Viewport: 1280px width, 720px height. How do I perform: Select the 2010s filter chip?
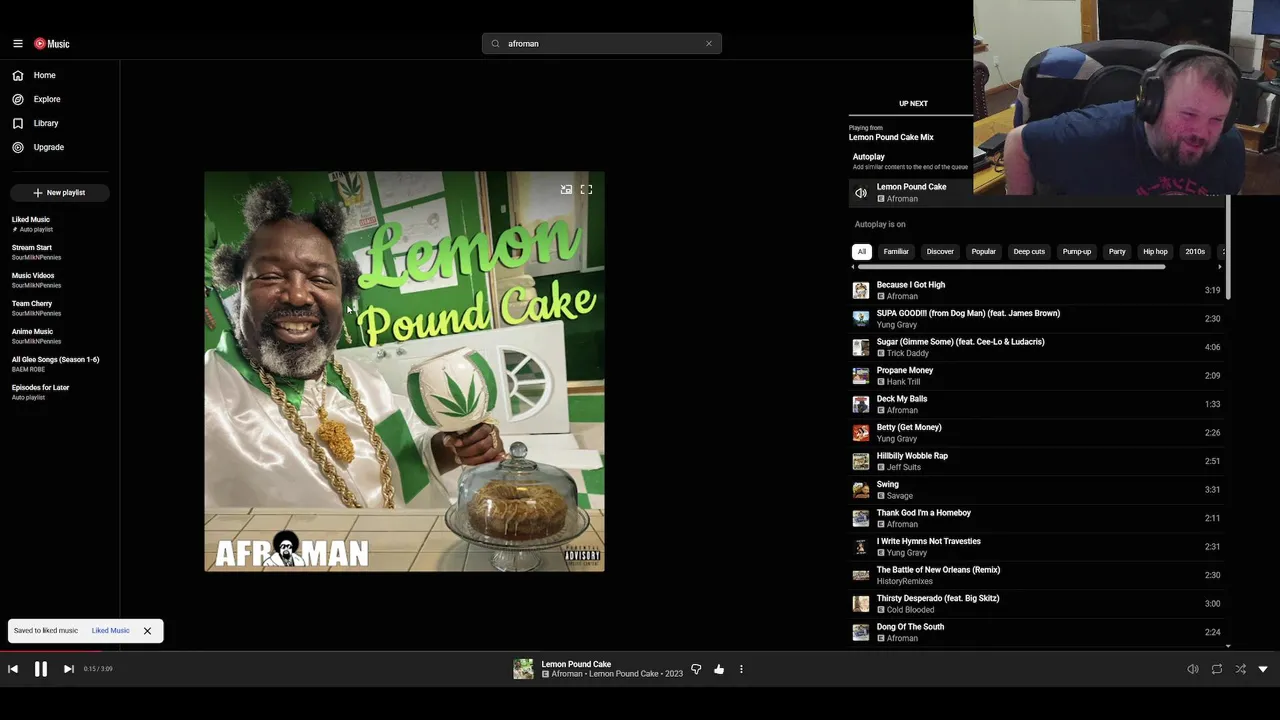(x=1195, y=252)
